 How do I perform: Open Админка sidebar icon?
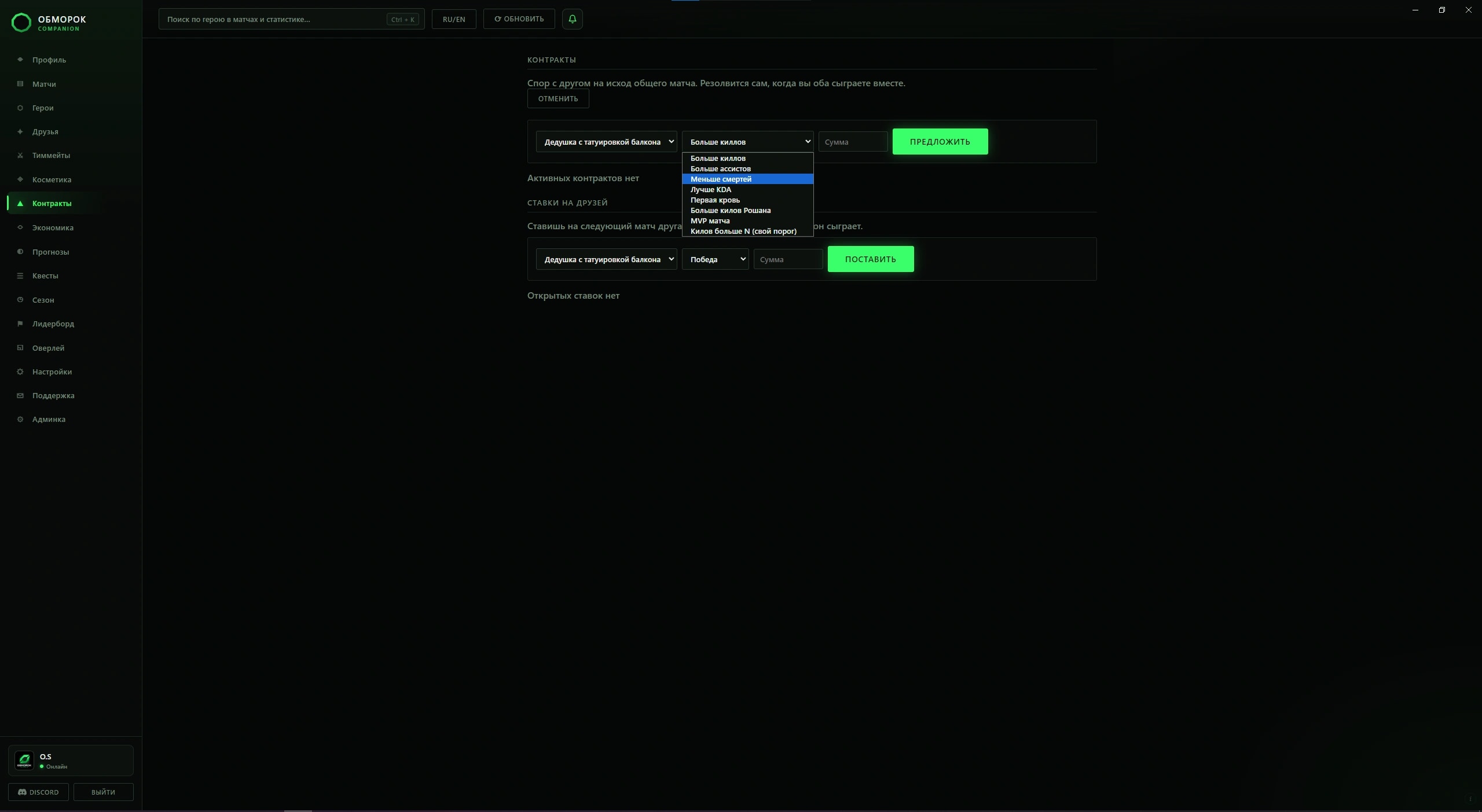(20, 419)
